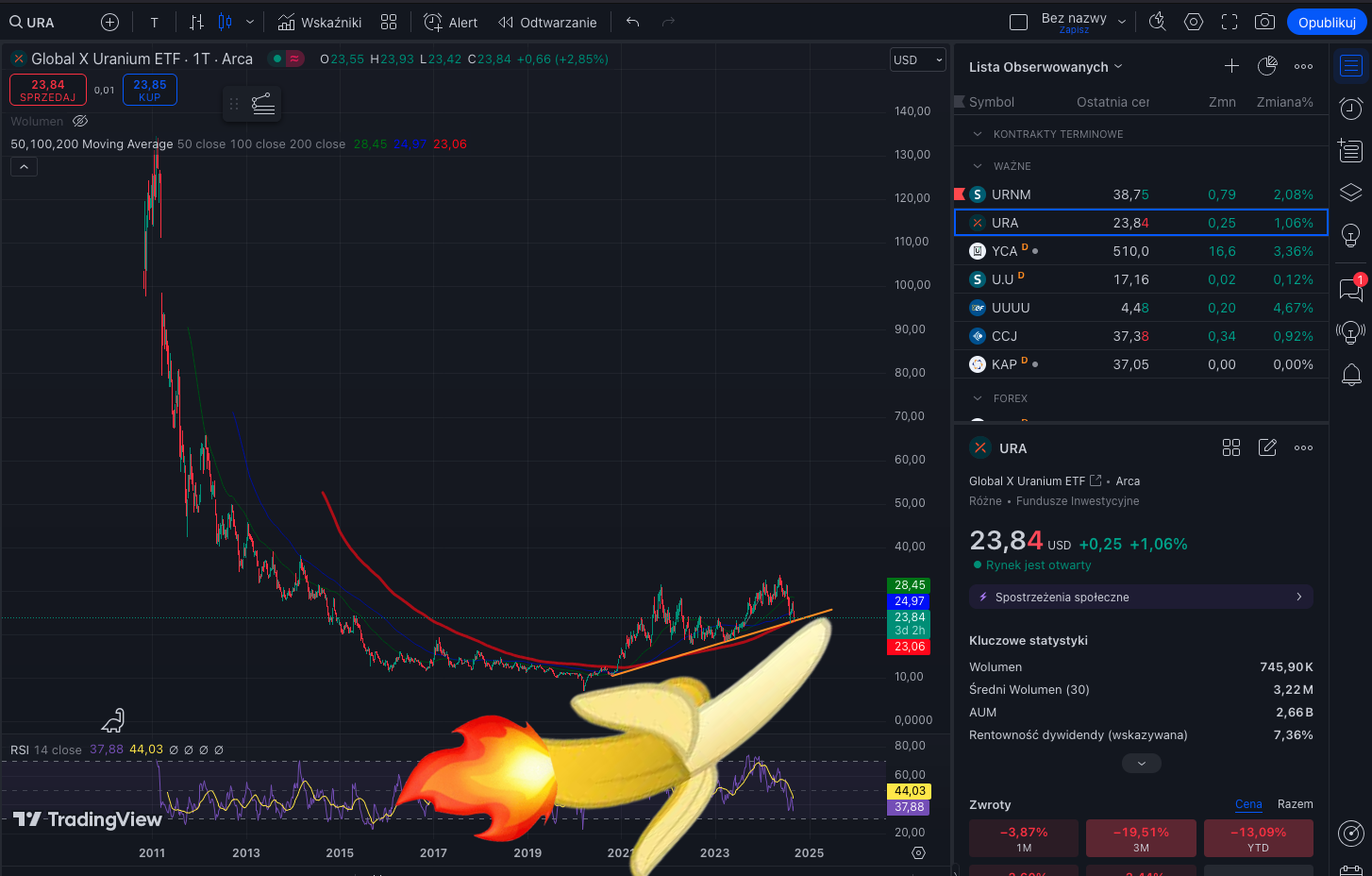Open watchlist panel in right sidebar
The width and height of the screenshot is (1372, 876).
[1351, 66]
